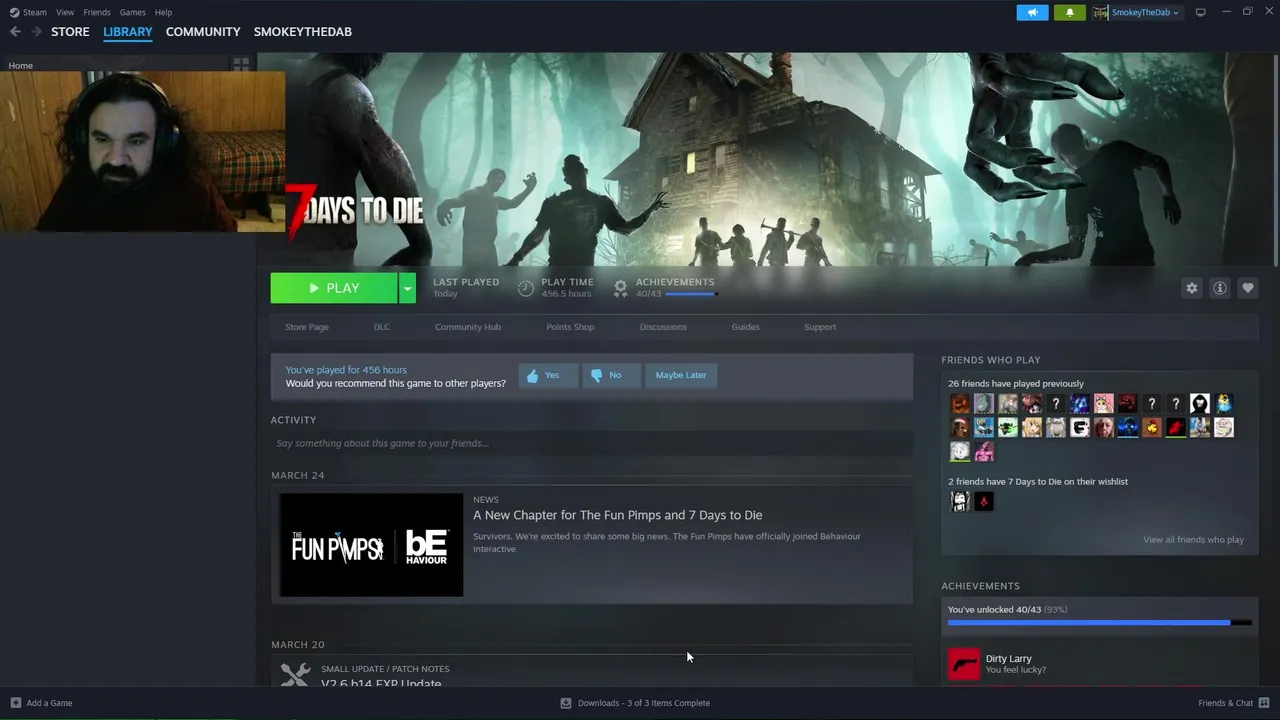
Task: Click the back navigation arrow
Action: 15,32
